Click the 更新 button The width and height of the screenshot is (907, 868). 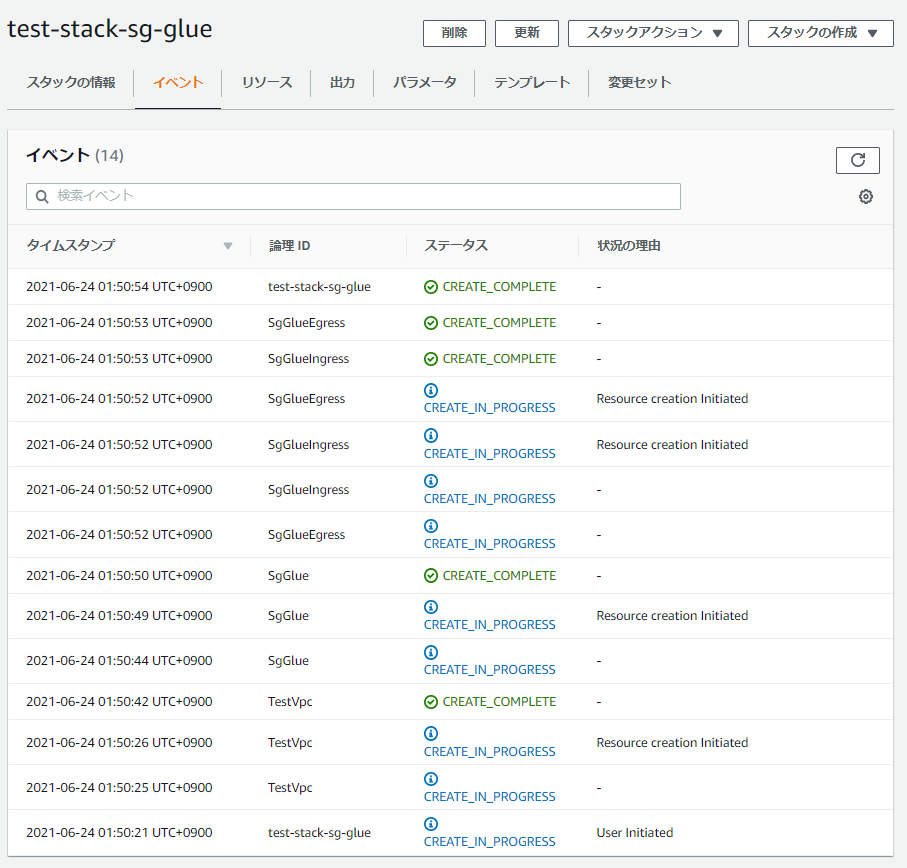pyautogui.click(x=526, y=33)
